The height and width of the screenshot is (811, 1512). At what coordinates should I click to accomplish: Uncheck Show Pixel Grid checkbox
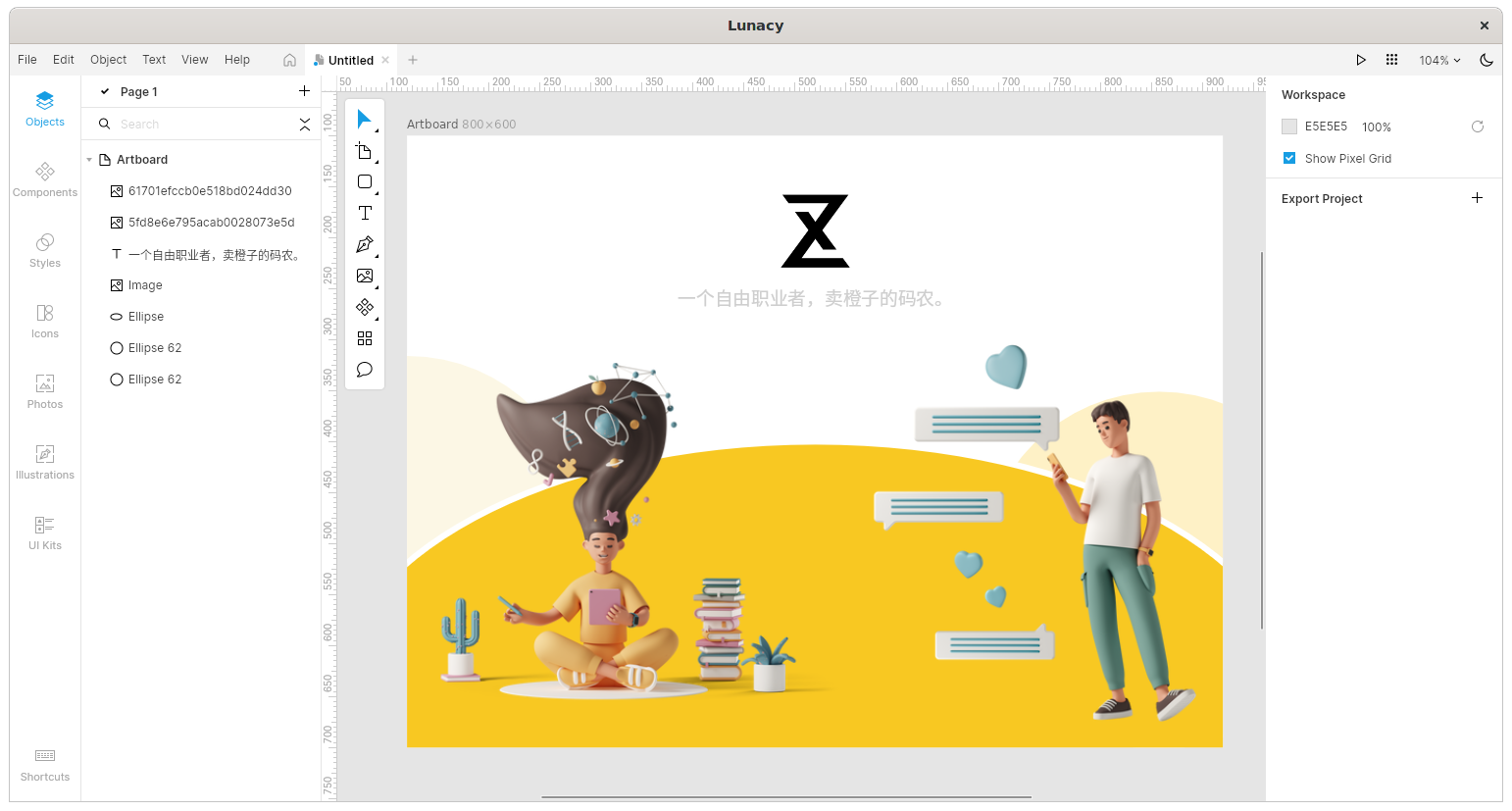tap(1289, 158)
